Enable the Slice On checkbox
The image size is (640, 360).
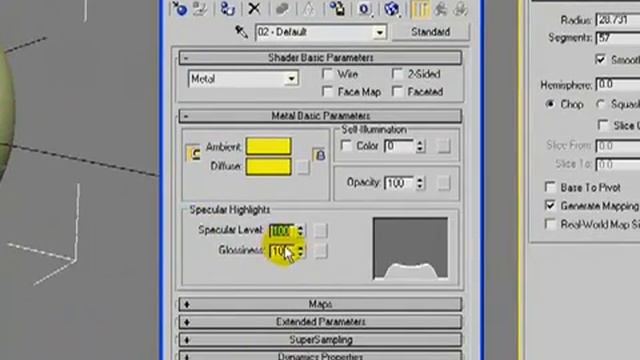point(603,125)
